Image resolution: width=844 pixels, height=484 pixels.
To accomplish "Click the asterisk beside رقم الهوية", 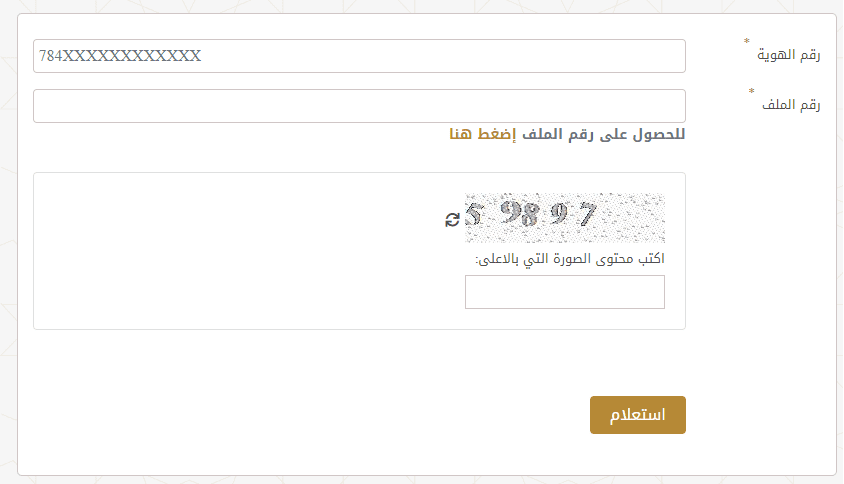I will (x=746, y=42).
